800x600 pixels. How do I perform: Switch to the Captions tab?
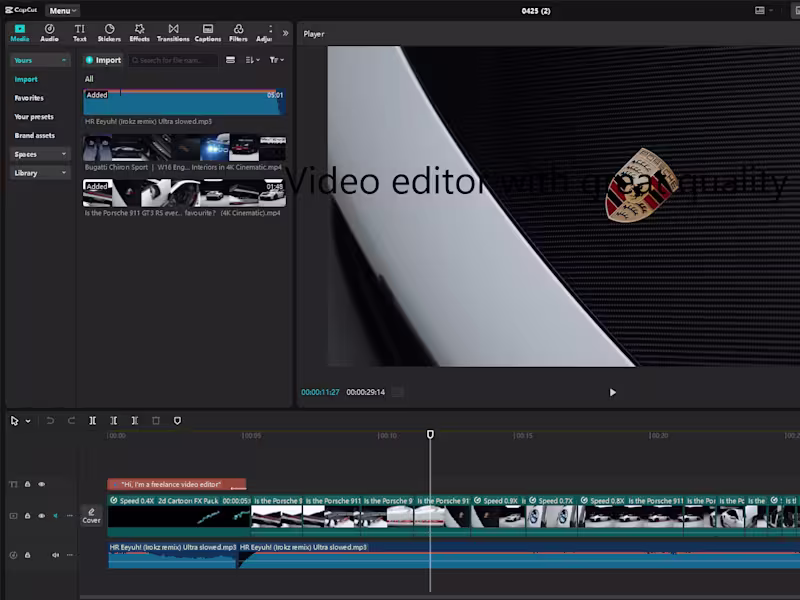click(x=207, y=33)
